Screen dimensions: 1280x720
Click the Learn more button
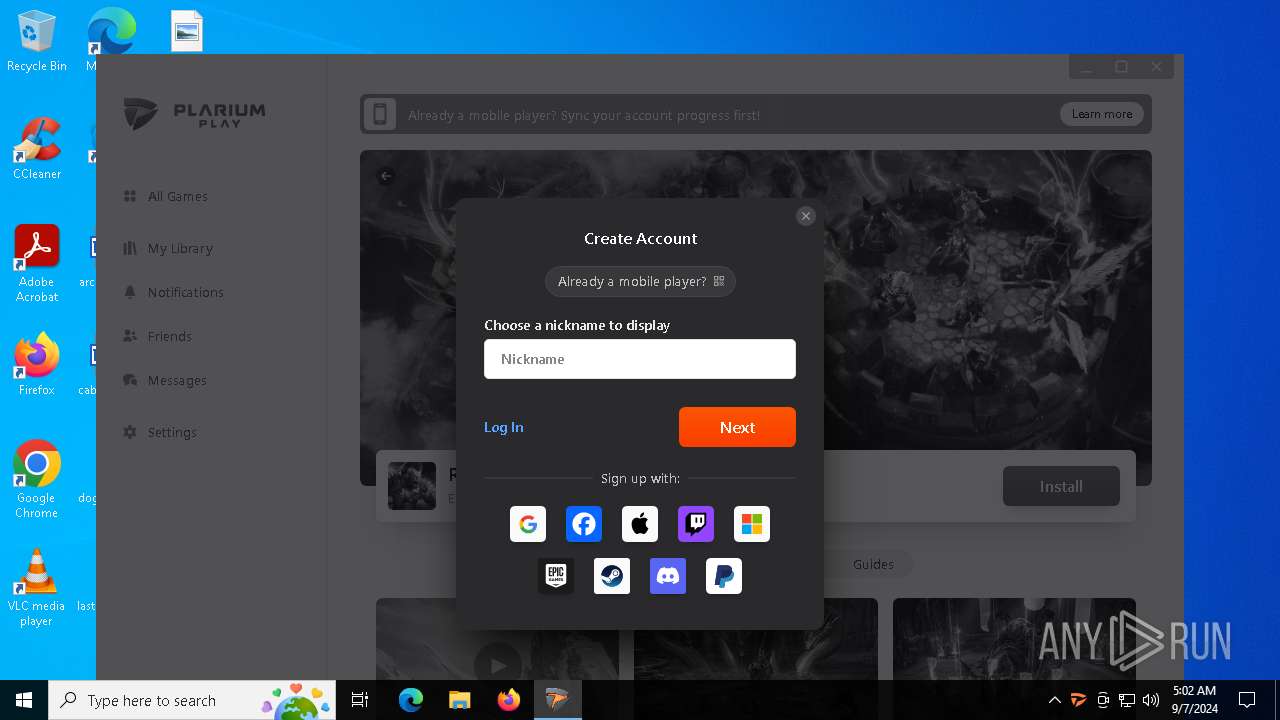[1102, 114]
